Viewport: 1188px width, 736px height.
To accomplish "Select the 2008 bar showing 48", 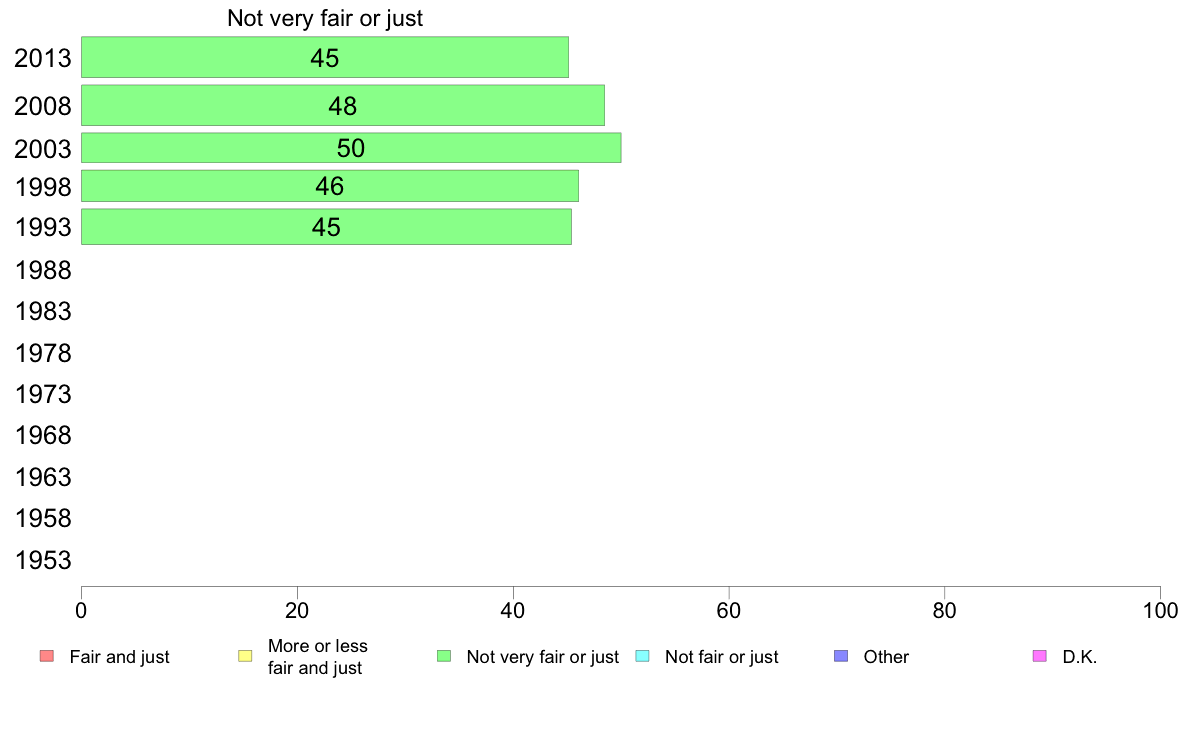I will point(342,105).
